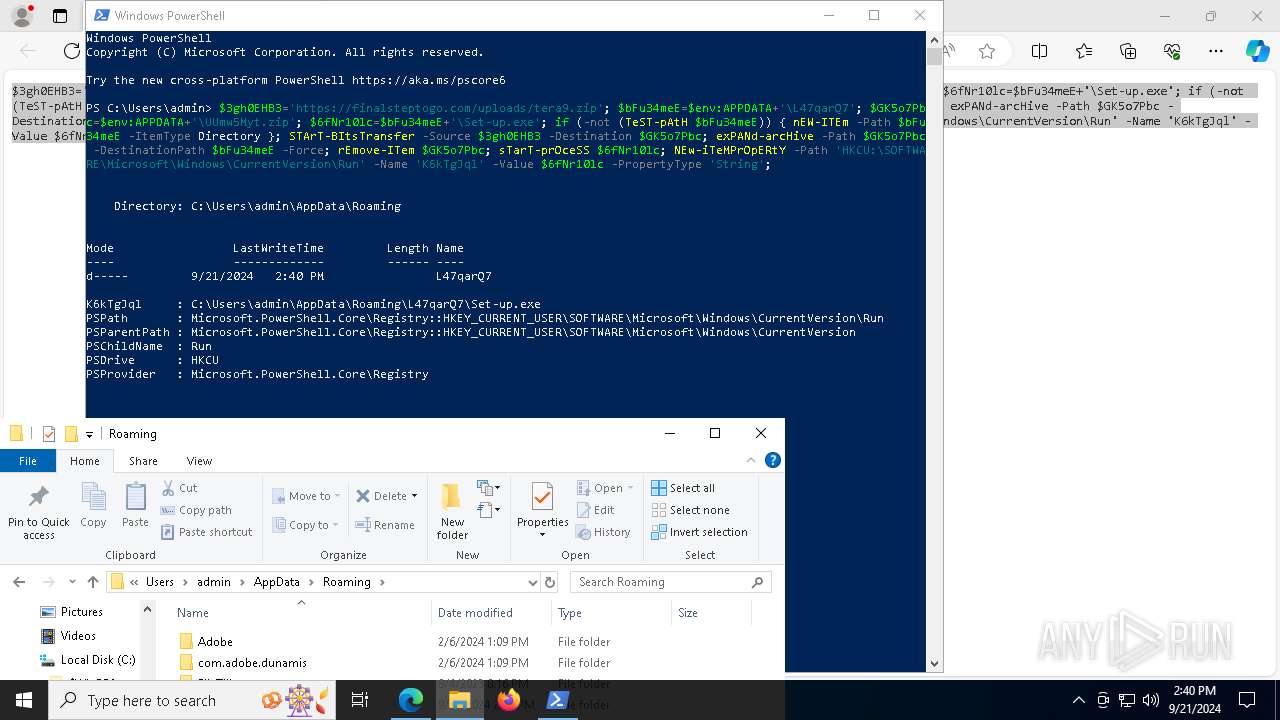The width and height of the screenshot is (1280, 720).
Task: Open recent locations dropdown arrow
Action: pos(72,582)
